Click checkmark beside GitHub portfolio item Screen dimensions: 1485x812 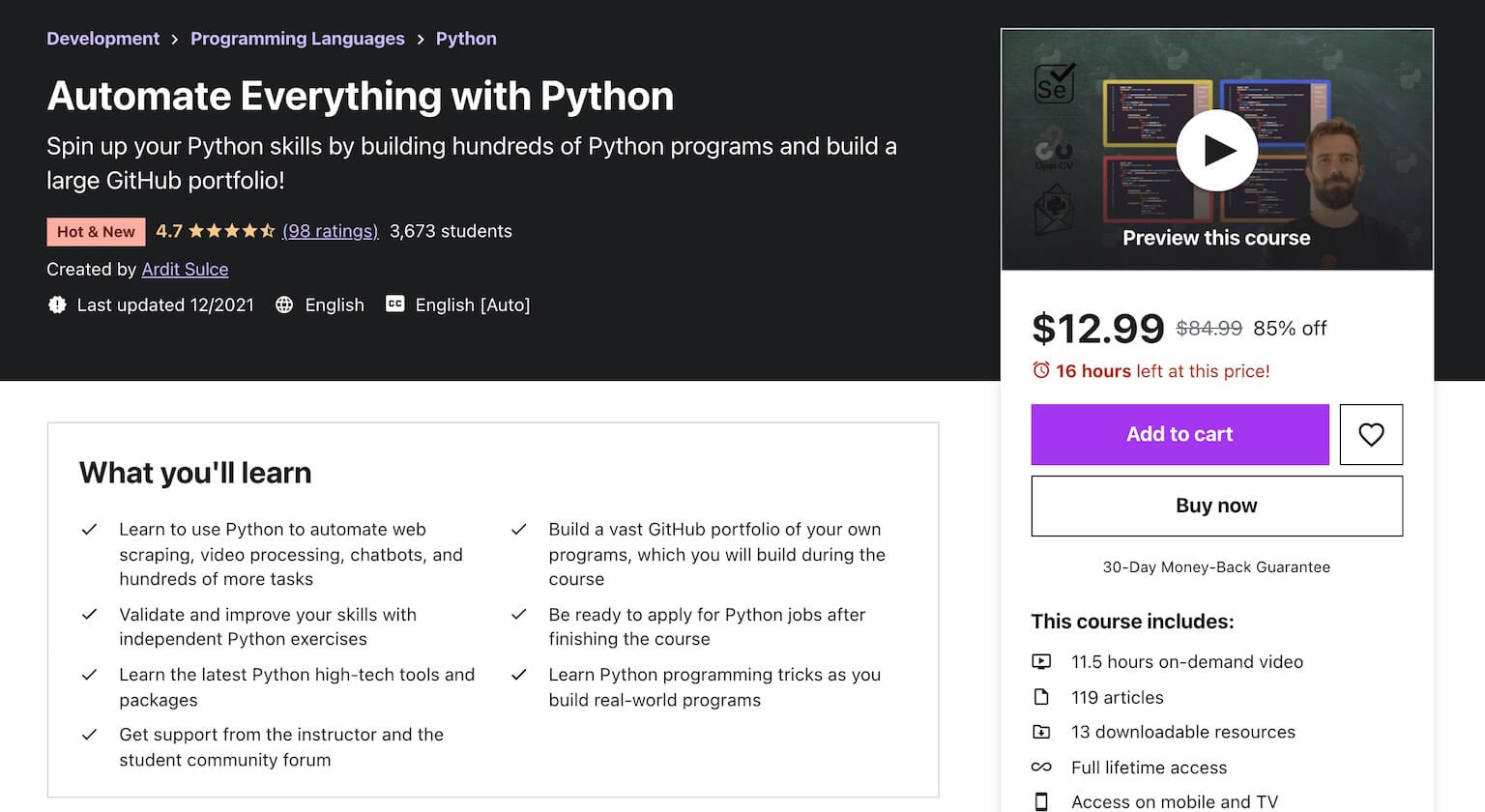(518, 530)
